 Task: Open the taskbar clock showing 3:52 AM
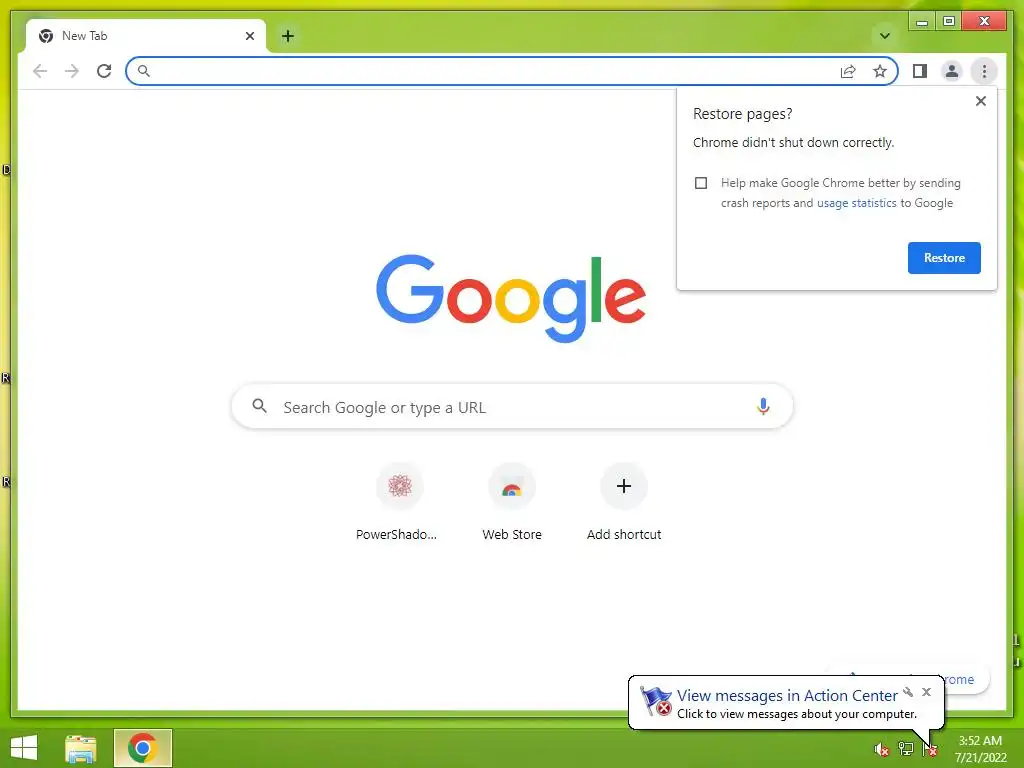click(980, 749)
